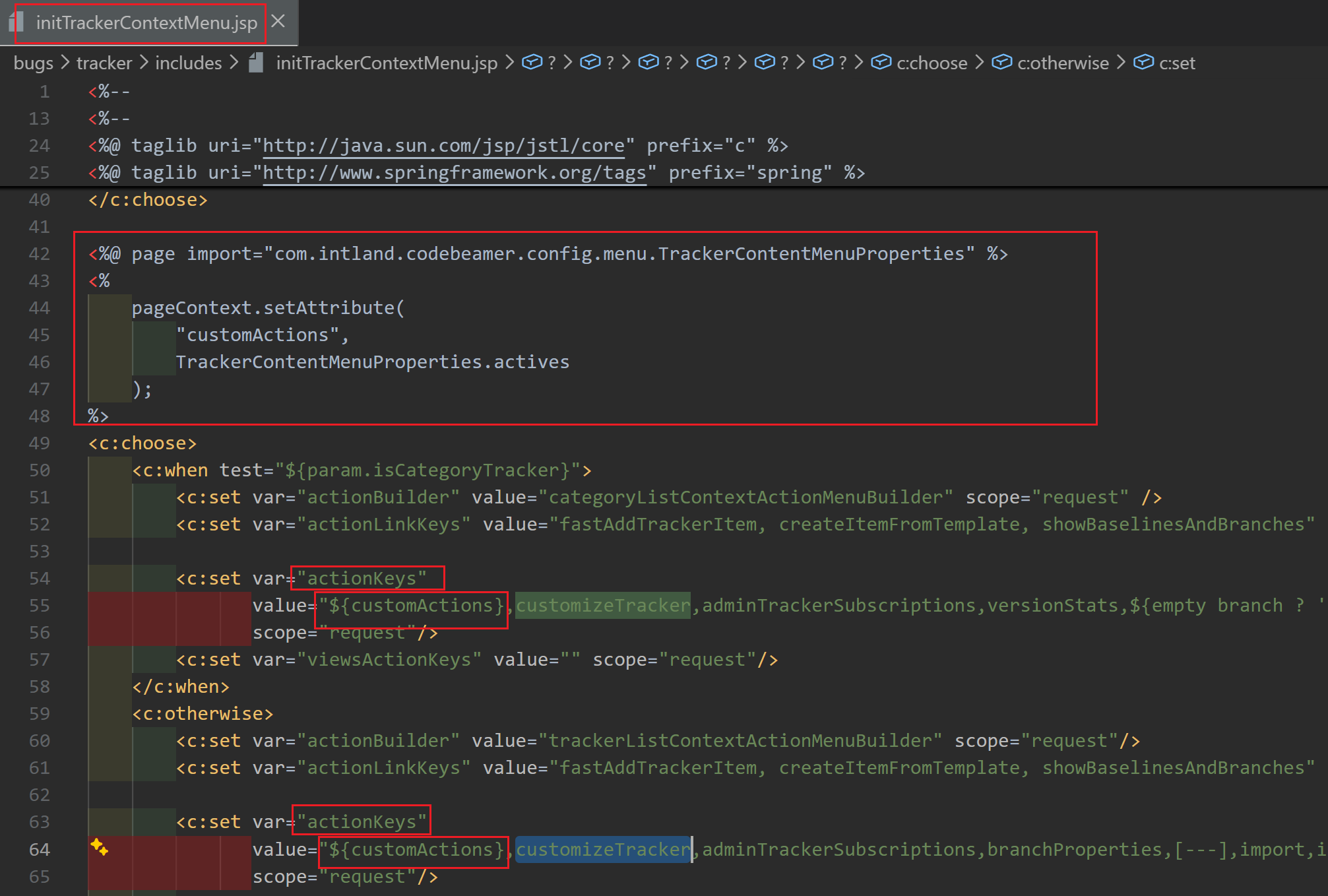
Task: Open the 'includes' breadcrumb dropdown
Action: point(189,63)
